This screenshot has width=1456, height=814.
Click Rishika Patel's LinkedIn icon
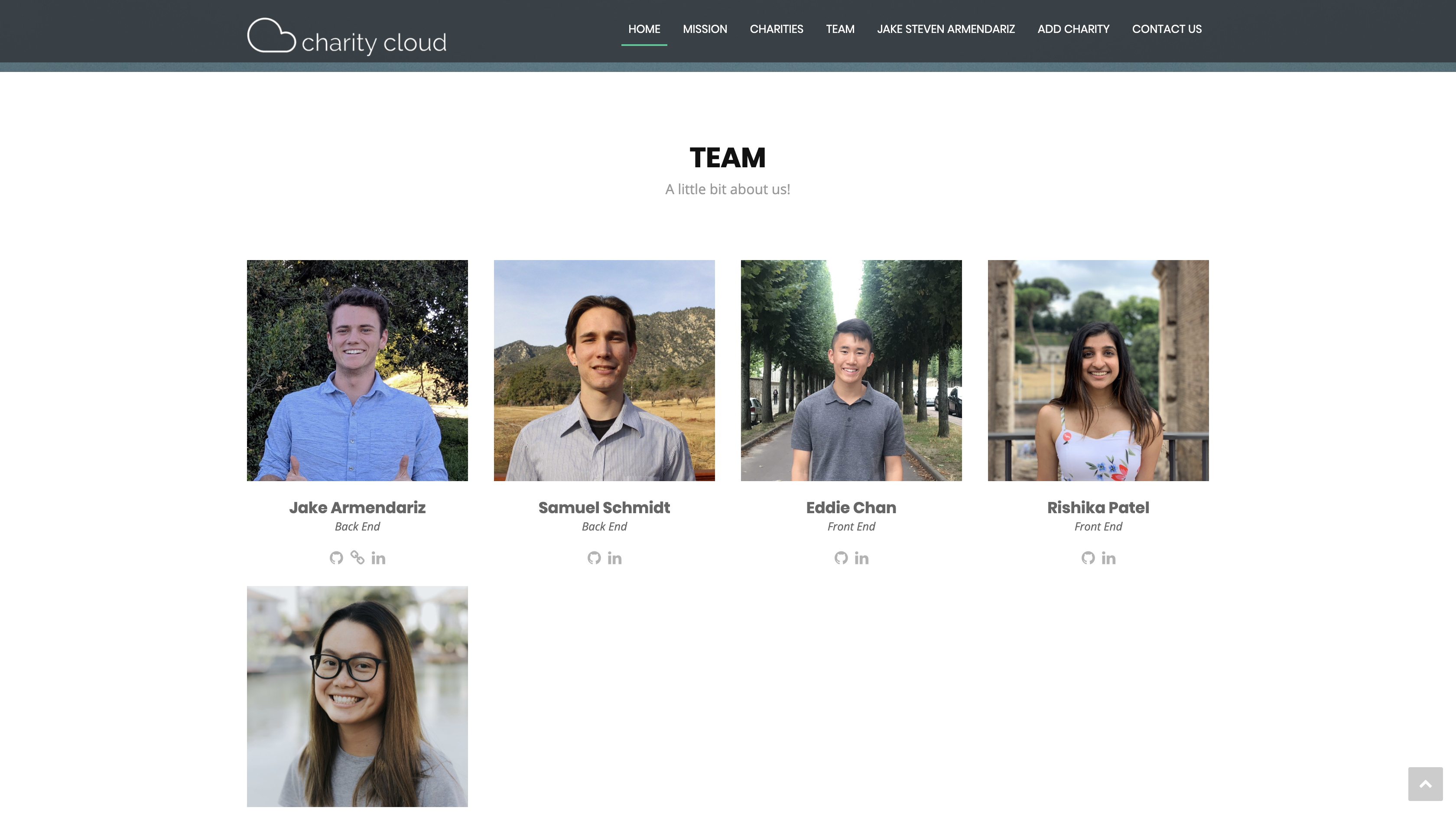(x=1108, y=559)
